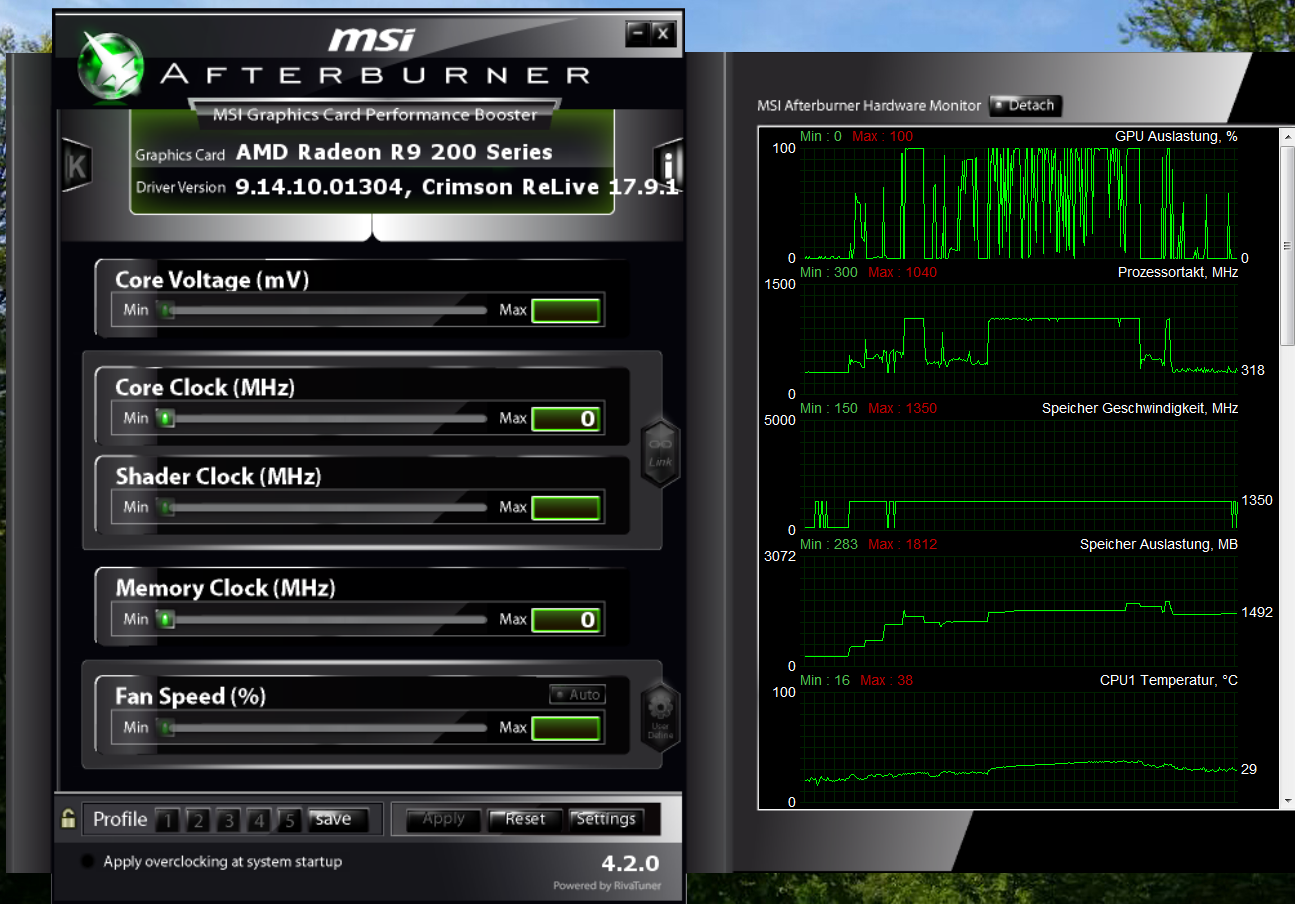The height and width of the screenshot is (904, 1295).
Task: Detach the Hardware Monitor
Action: point(1024,105)
